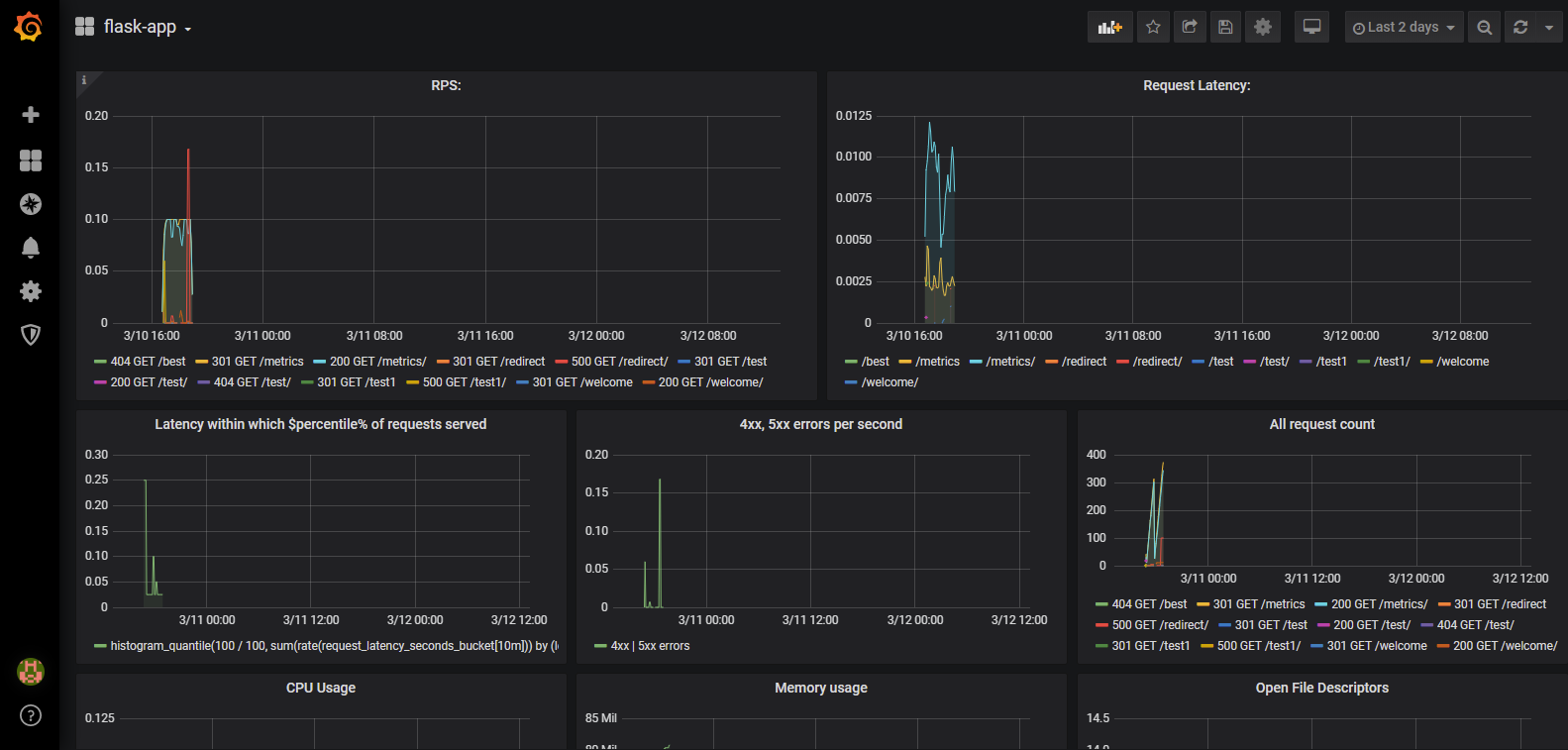Open color picker for 200 GET /test/ in All request count

[x=1323, y=625]
